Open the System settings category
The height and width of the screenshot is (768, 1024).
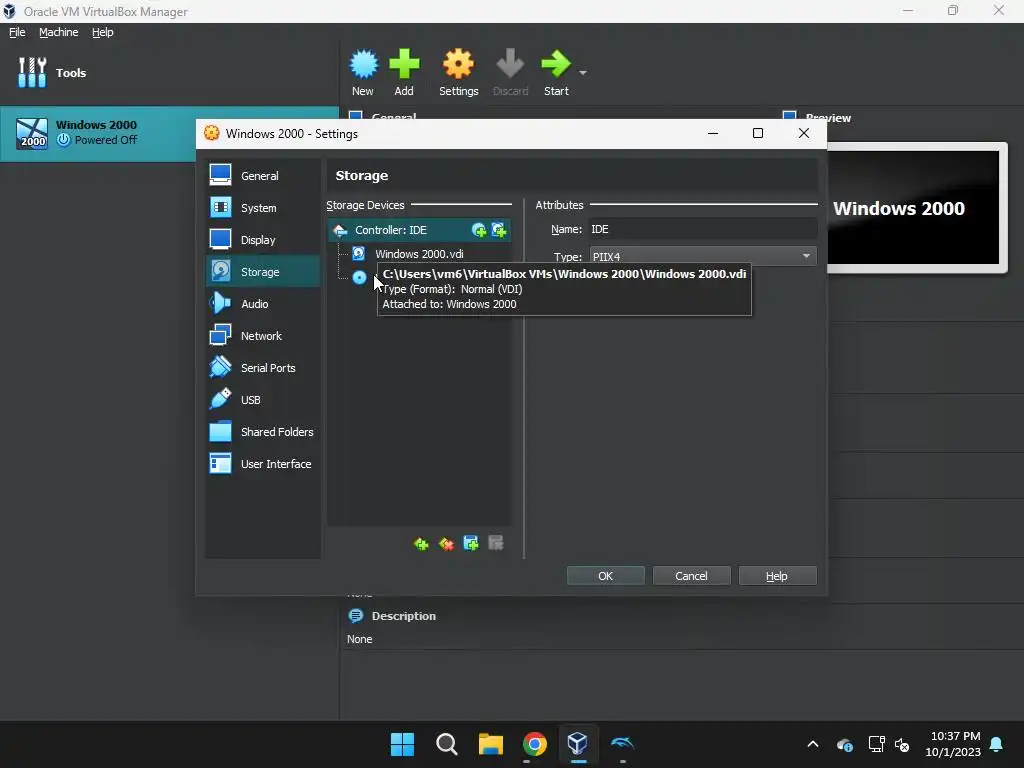263,208
